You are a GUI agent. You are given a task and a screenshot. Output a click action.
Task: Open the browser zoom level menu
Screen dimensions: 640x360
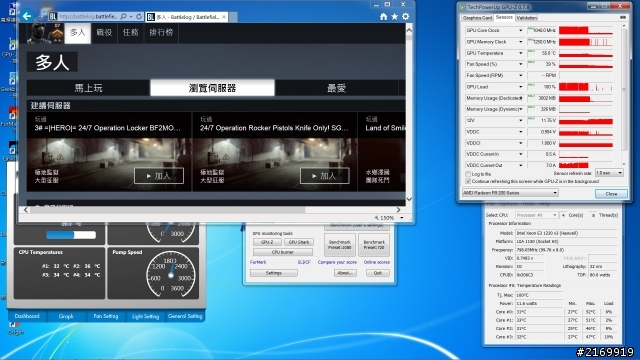coord(402,218)
